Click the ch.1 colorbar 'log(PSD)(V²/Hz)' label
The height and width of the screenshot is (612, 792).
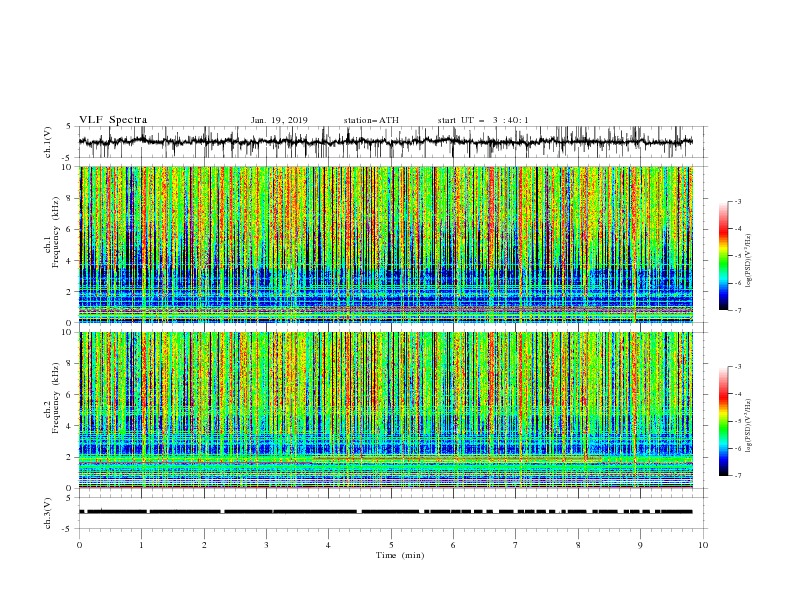[x=749, y=261]
